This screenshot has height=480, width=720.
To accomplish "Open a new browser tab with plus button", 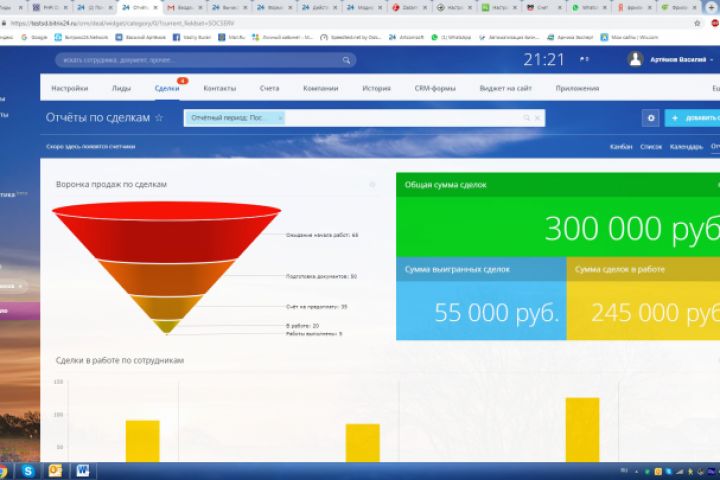I will point(711,7).
